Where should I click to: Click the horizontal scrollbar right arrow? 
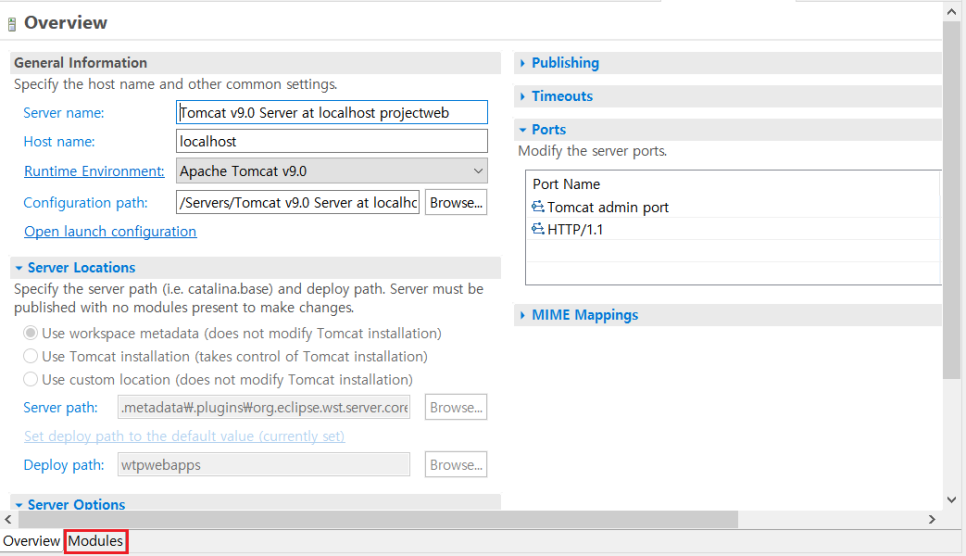[932, 519]
